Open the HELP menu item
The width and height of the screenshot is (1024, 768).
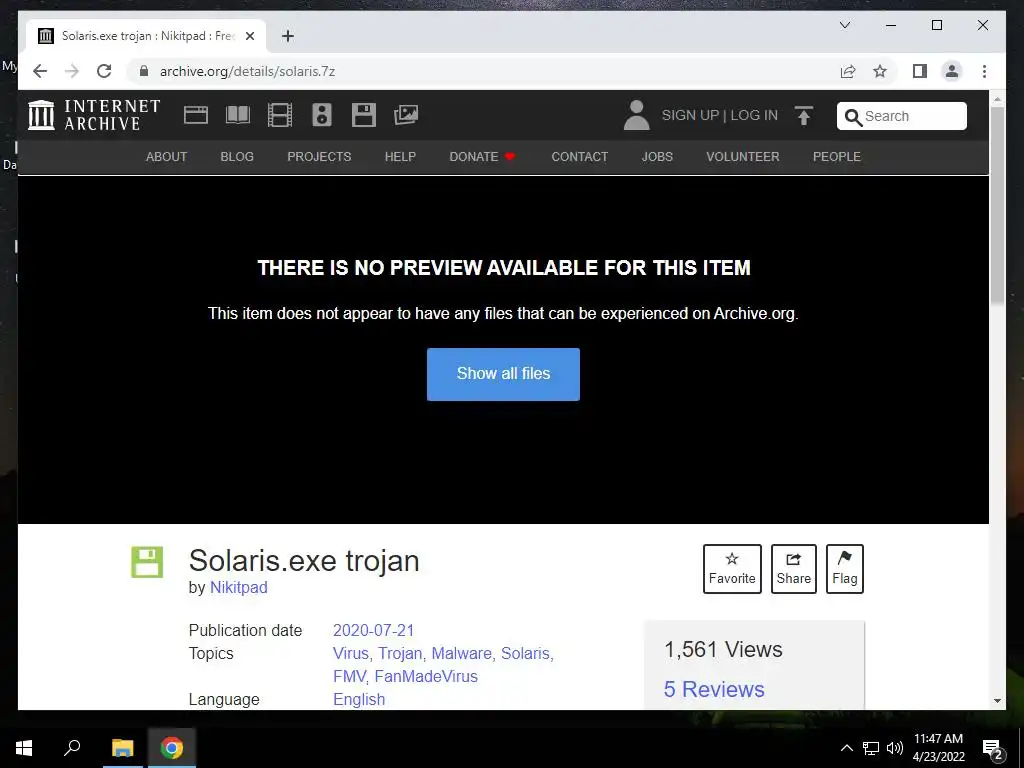(400, 157)
